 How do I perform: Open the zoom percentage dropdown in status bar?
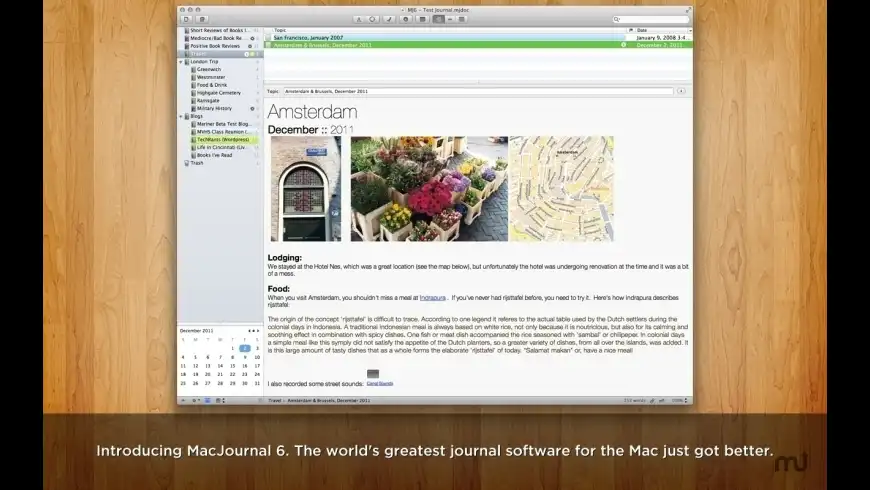pyautogui.click(x=680, y=400)
